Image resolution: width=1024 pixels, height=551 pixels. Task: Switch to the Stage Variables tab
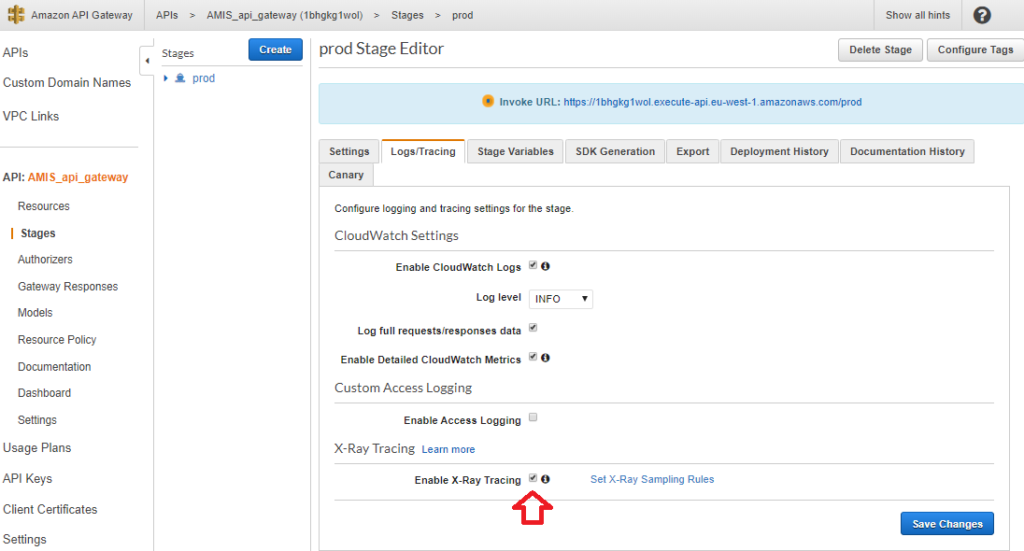[x=515, y=152]
